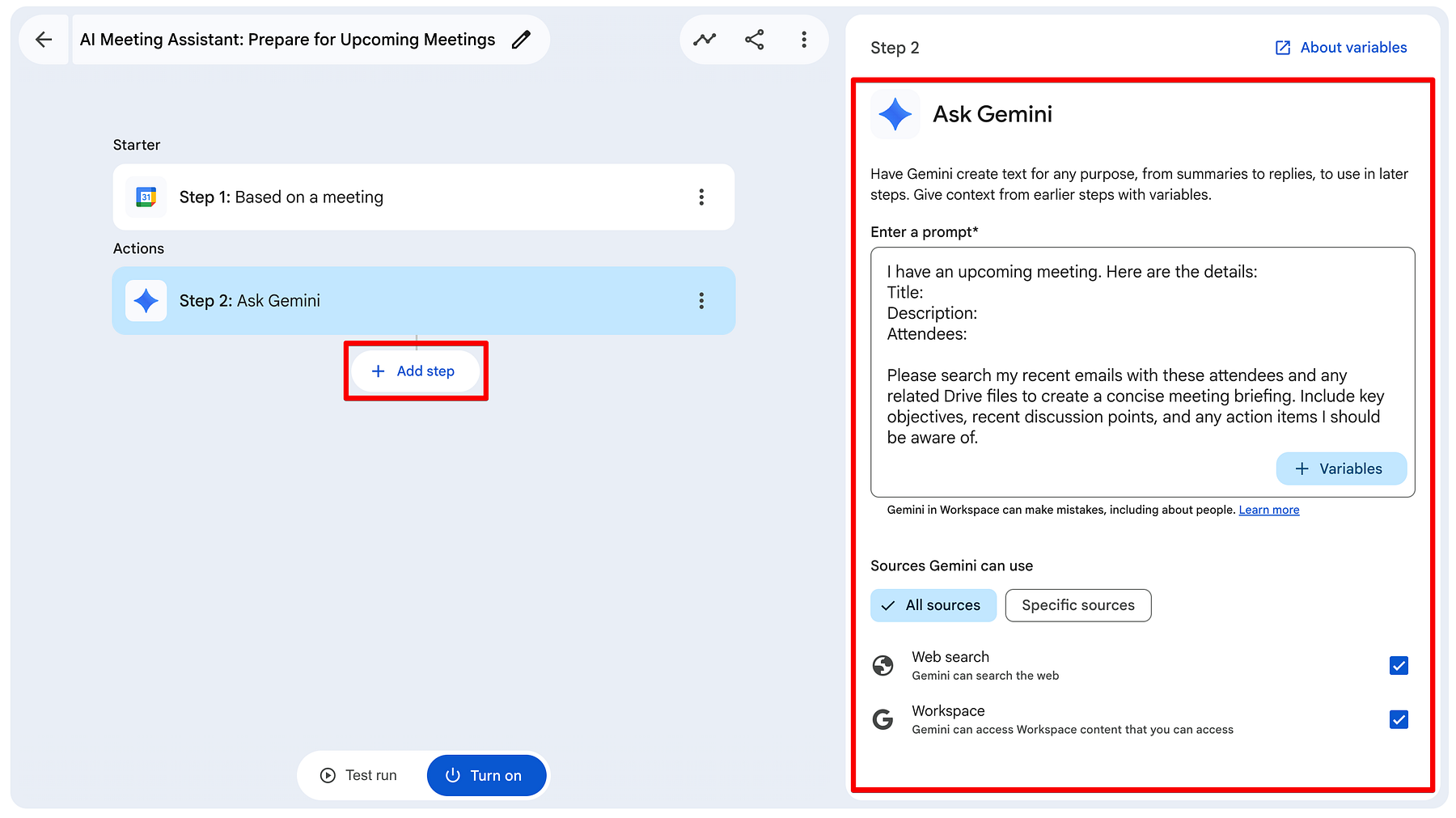Screen dimensions: 1456x818
Task: Open Step 1 three-dot options menu
Action: pyautogui.click(x=701, y=197)
